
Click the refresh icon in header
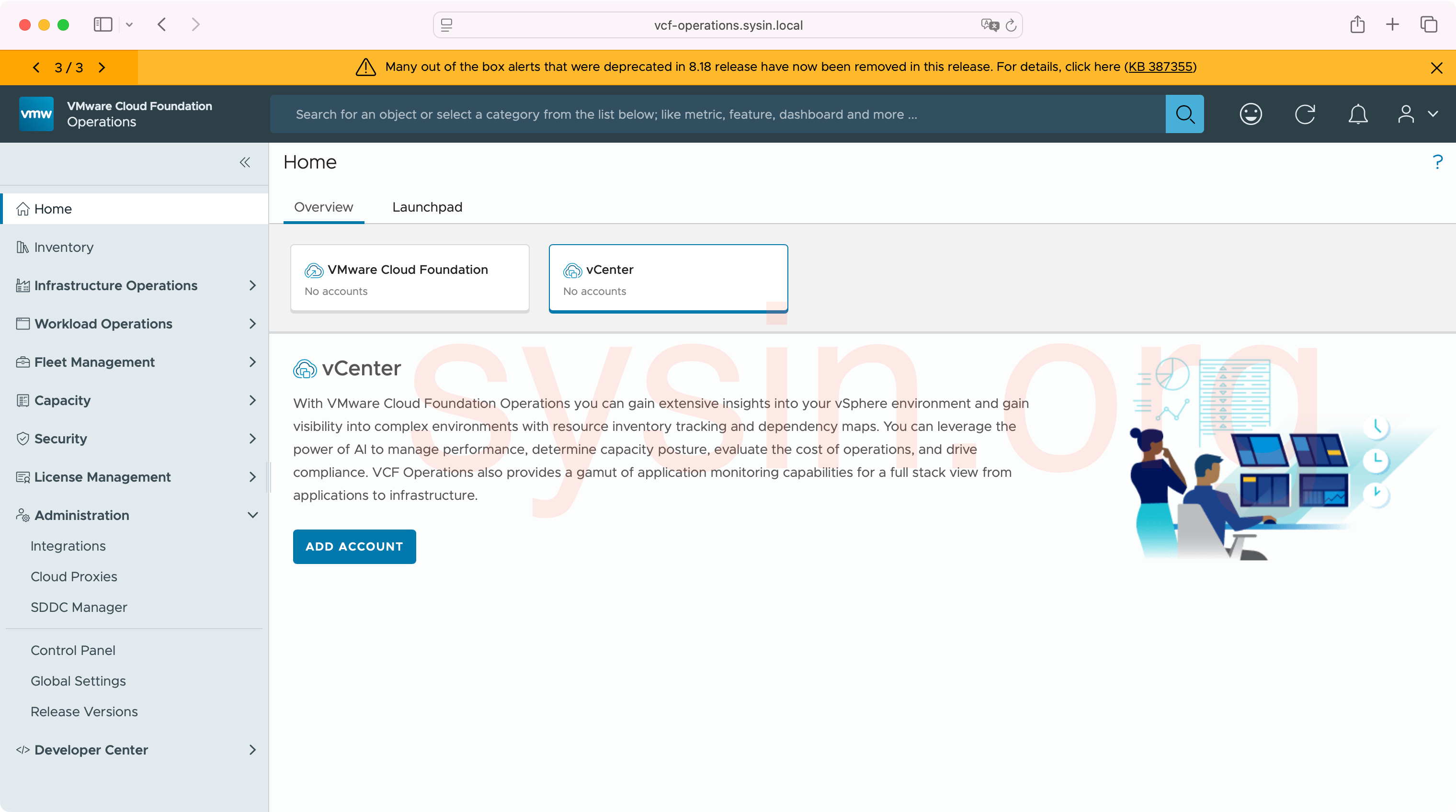click(x=1305, y=114)
